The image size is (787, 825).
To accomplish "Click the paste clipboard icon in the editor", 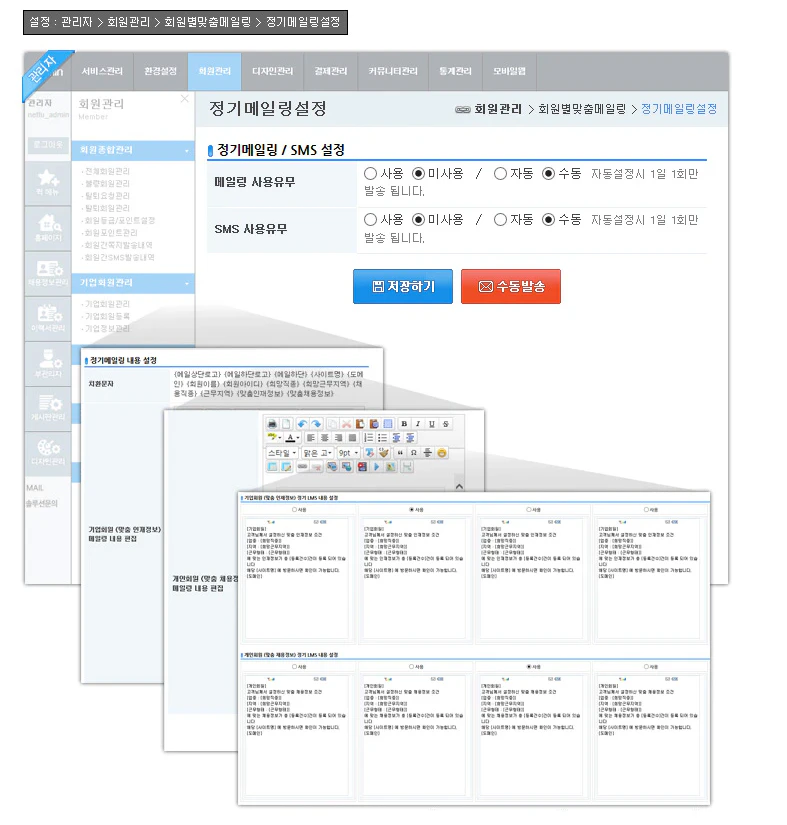I will pos(360,424).
